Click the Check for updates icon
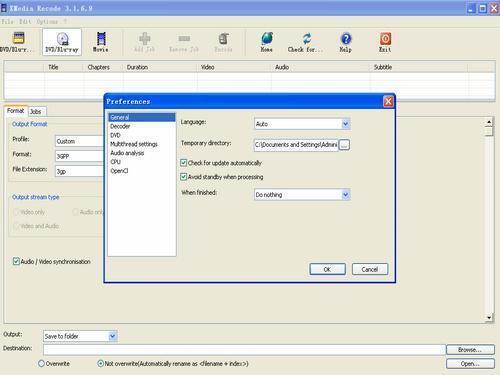The width and height of the screenshot is (500, 375). point(305,42)
